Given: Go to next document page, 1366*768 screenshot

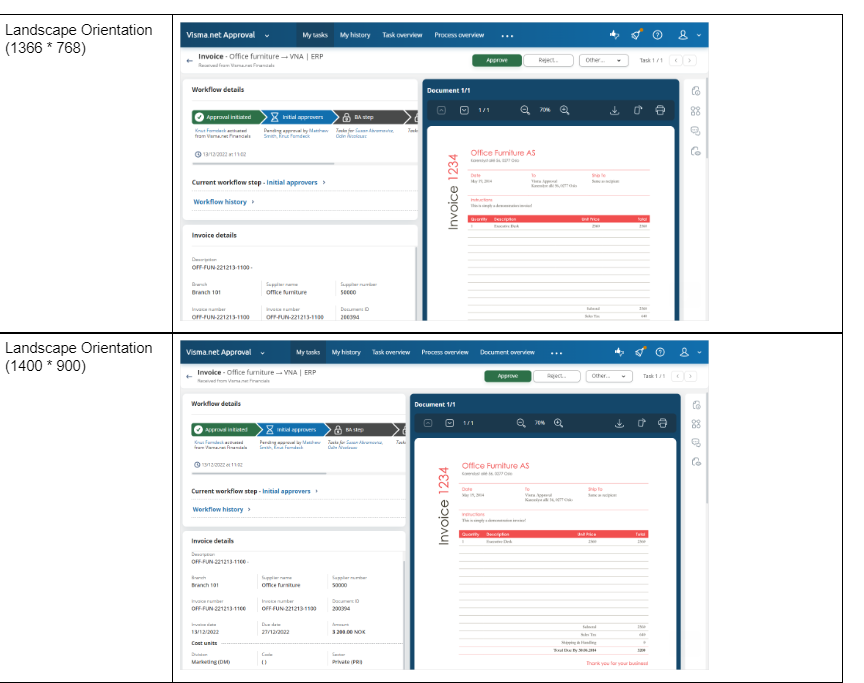Looking at the screenshot, I should (x=465, y=110).
